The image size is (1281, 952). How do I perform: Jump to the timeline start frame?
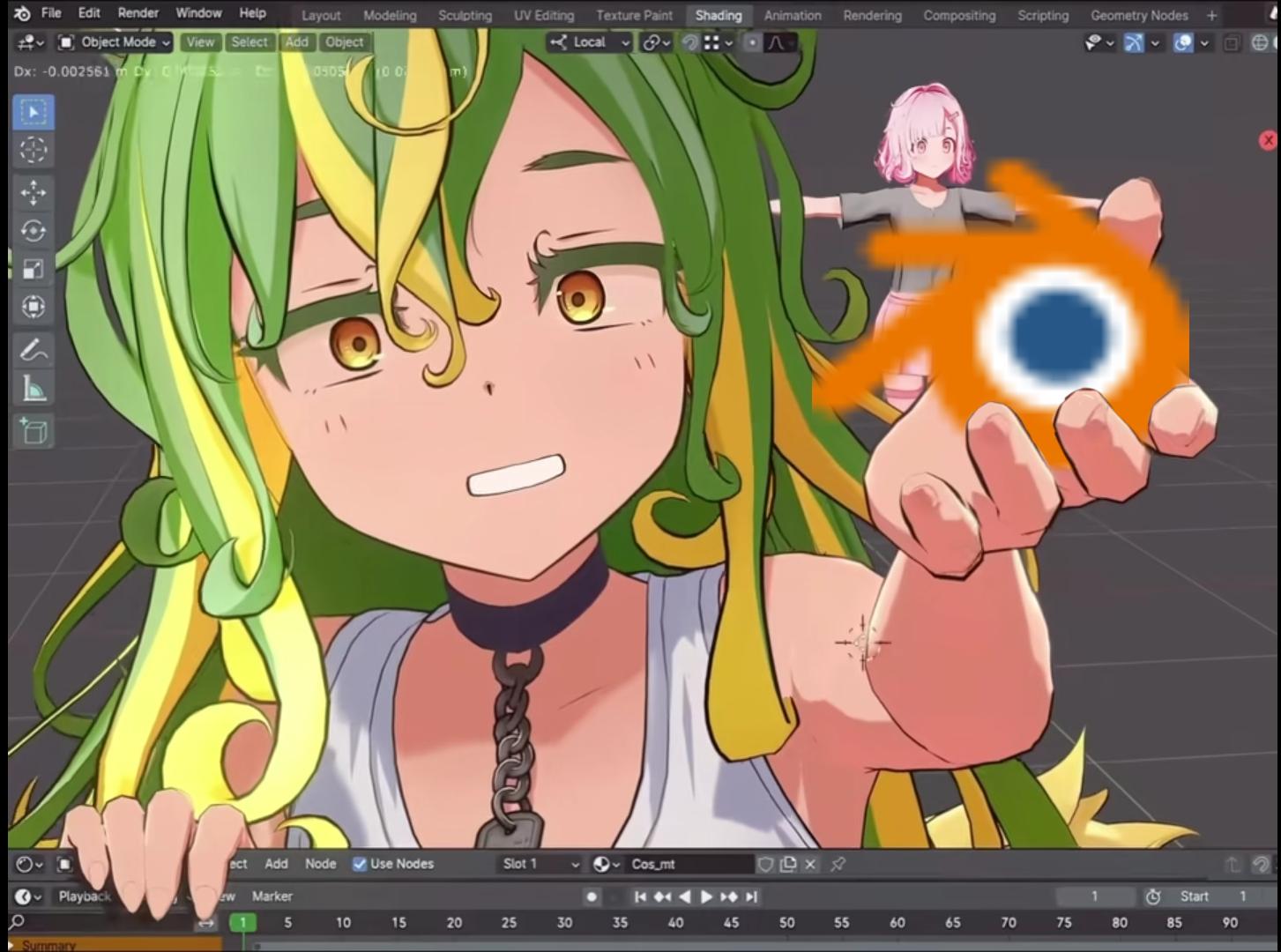(x=641, y=896)
